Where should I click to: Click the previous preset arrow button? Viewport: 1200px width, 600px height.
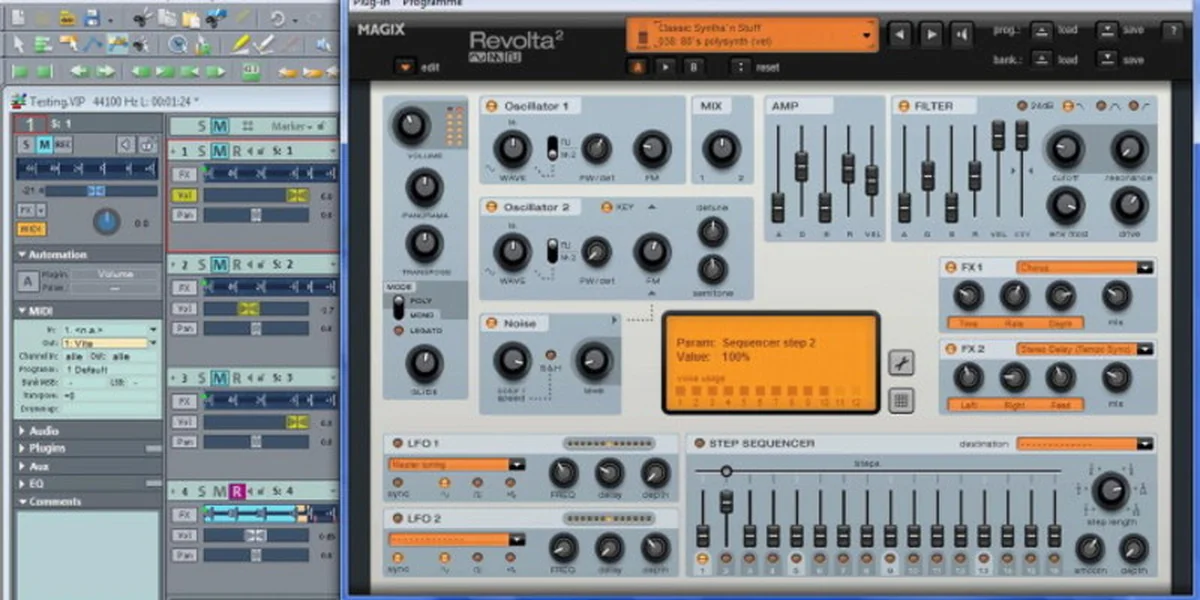pyautogui.click(x=900, y=35)
